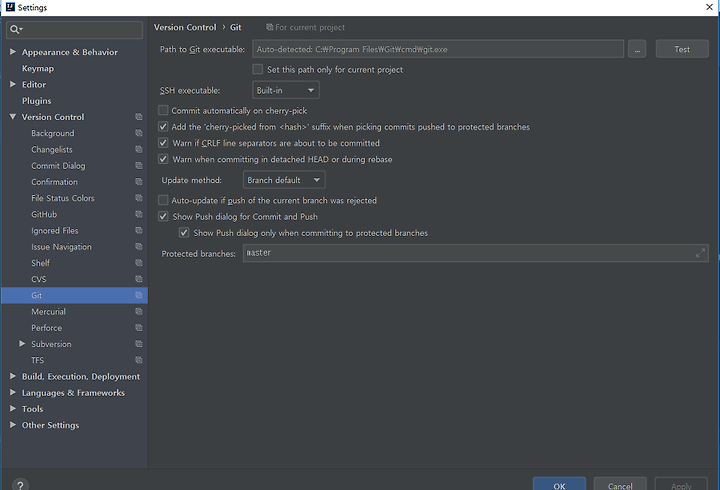
Task: Click Version Control in the breadcrumb
Action: click(185, 28)
